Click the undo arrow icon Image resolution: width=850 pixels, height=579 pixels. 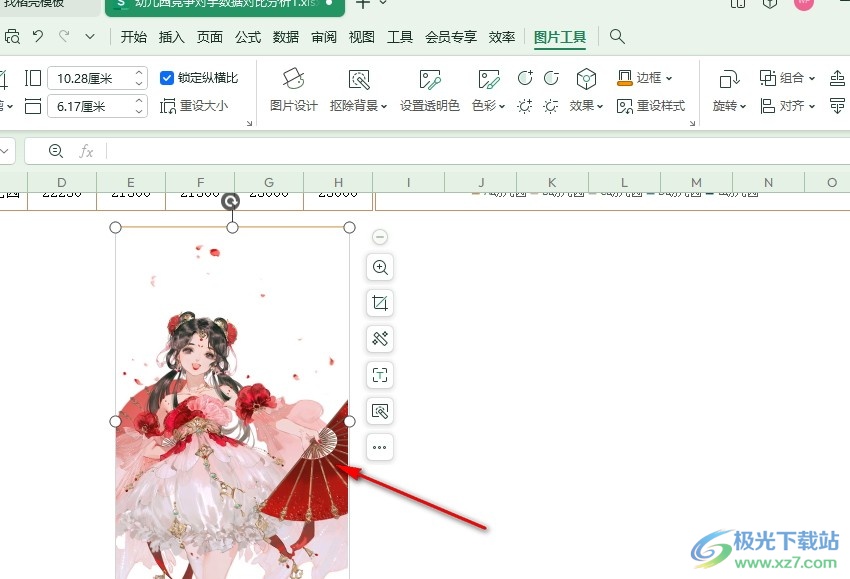(37, 36)
